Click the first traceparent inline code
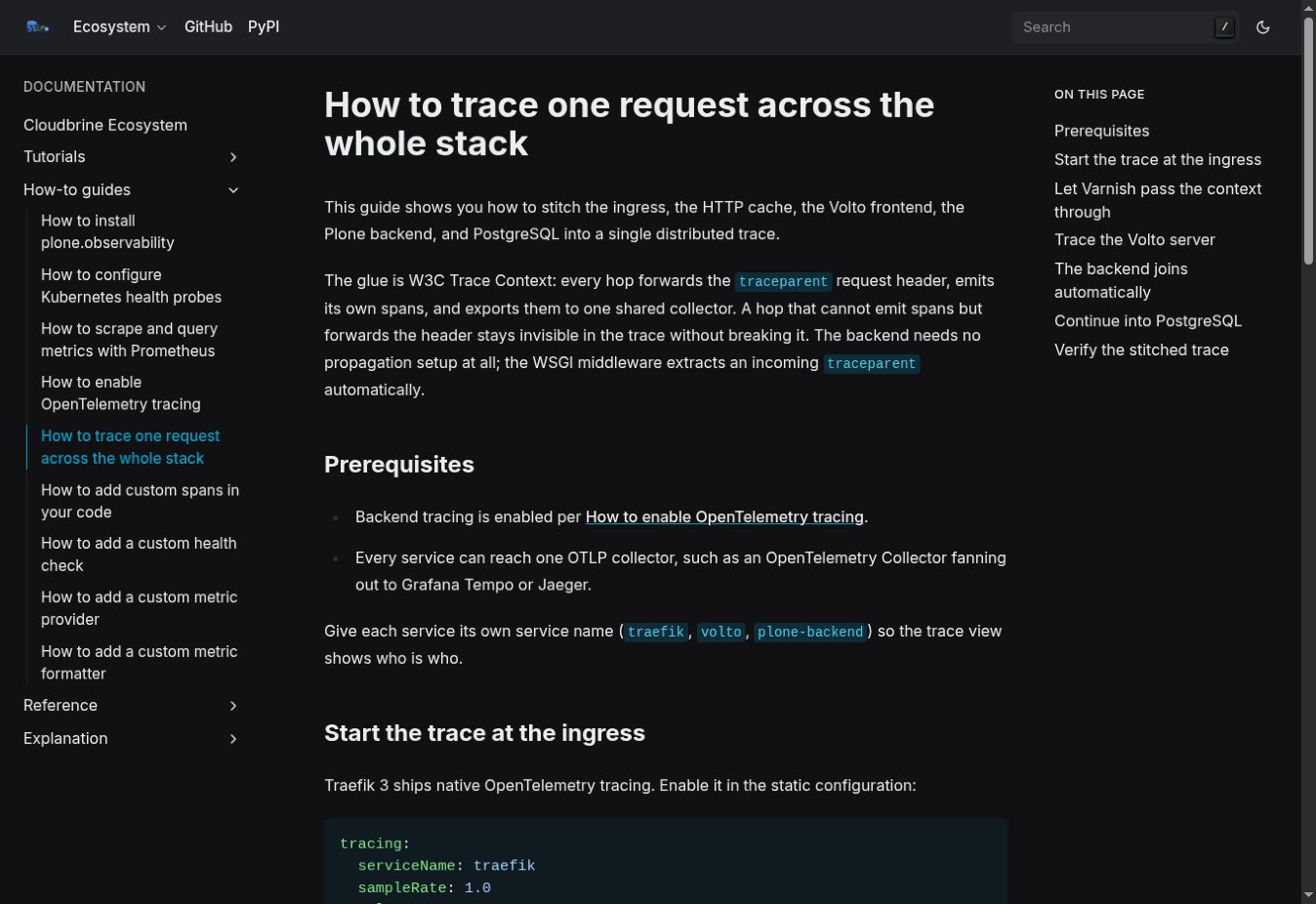The image size is (1316, 904). tap(783, 281)
